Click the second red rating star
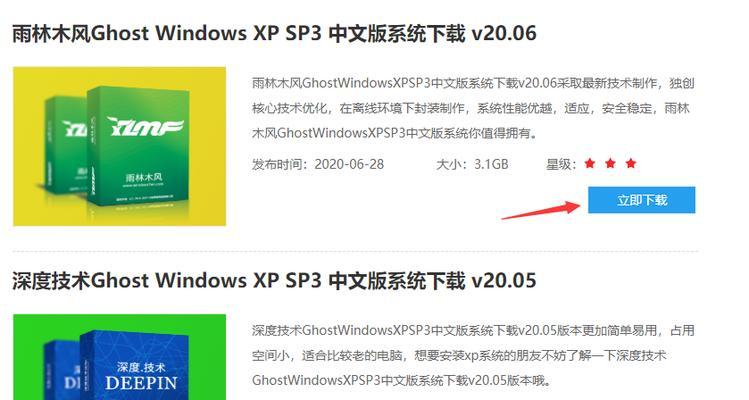This screenshot has width=749, height=400. point(610,163)
